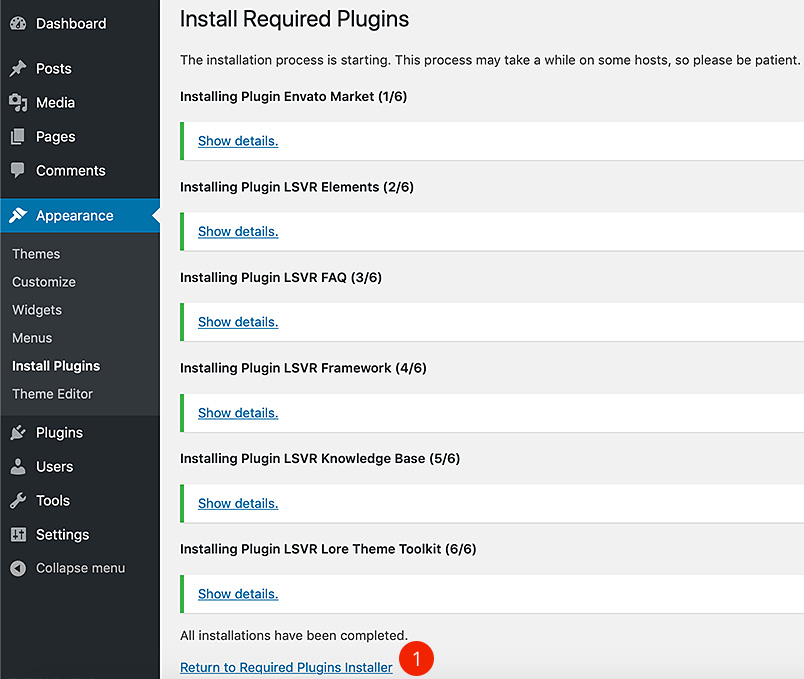The width and height of the screenshot is (804, 679).
Task: Click Return to Required Plugins Installer link
Action: tap(286, 667)
